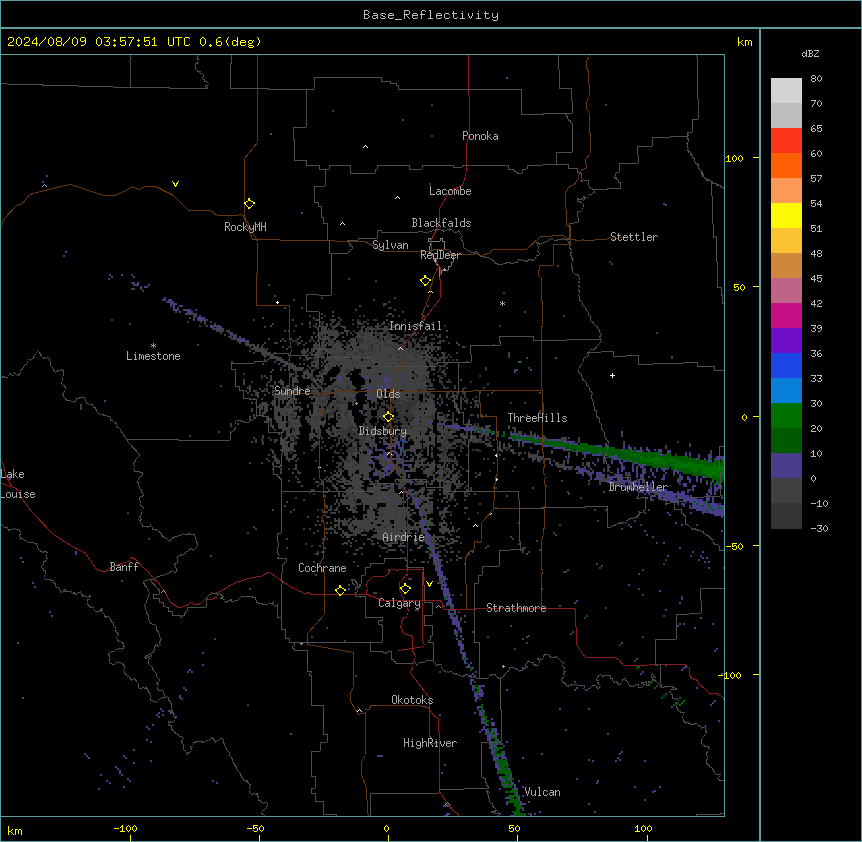Click the Base_Reflectivity title
The height and width of the screenshot is (842, 862).
click(431, 15)
